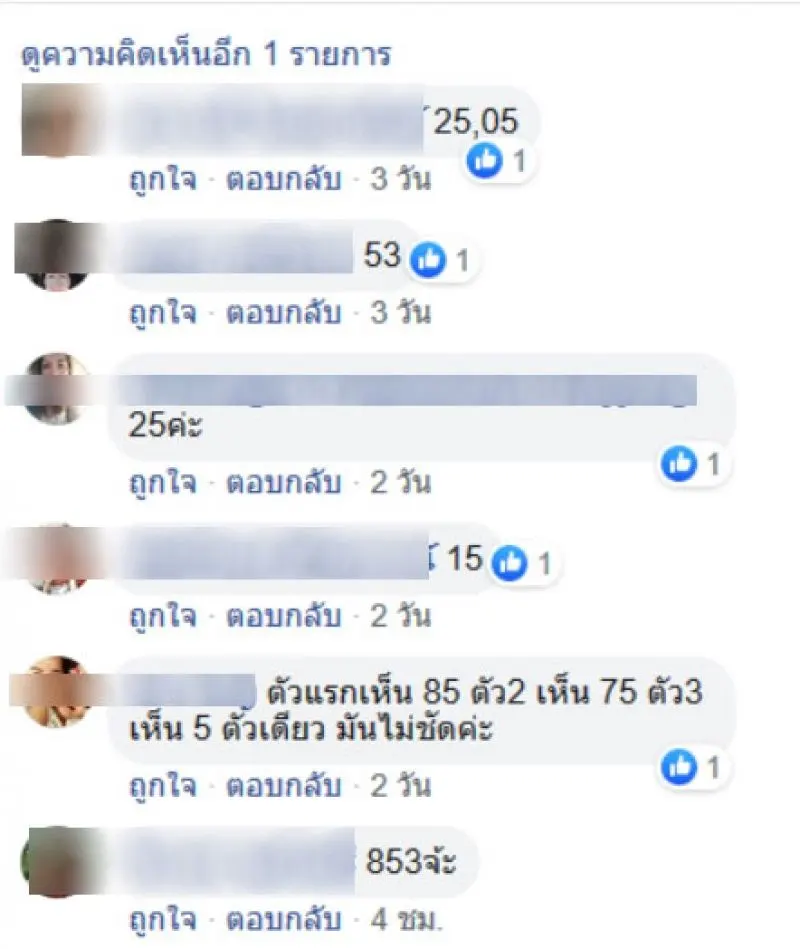Open profile picture of 25,05 commenter

[x=58, y=120]
